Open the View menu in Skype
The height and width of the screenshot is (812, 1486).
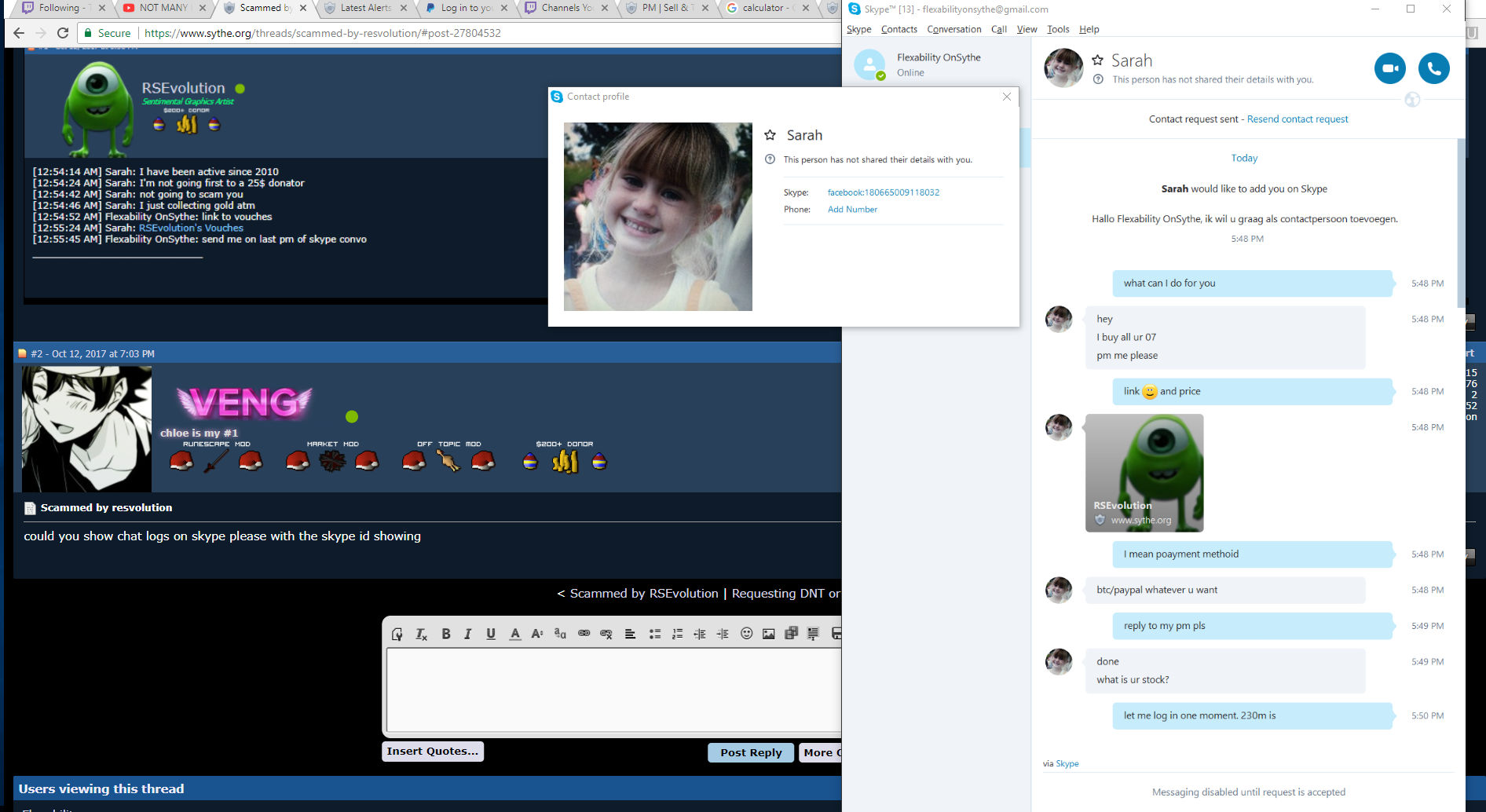1027,29
